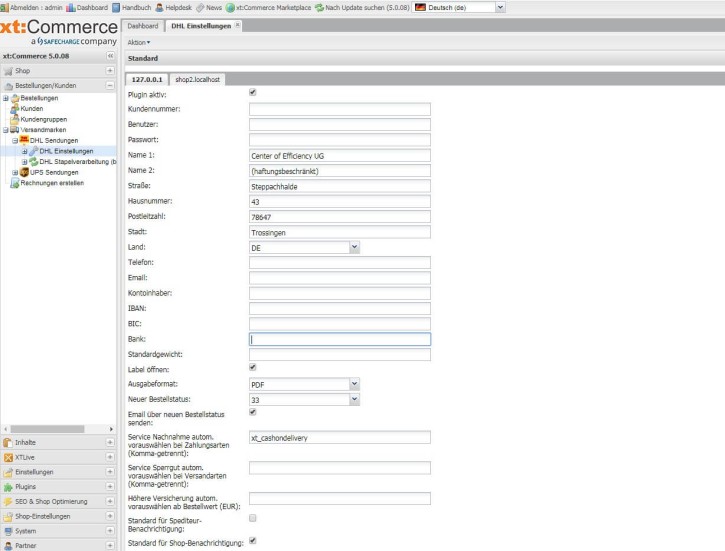This screenshot has width=725, height=551.
Task: Click the Bank input field
Action: (x=340, y=339)
